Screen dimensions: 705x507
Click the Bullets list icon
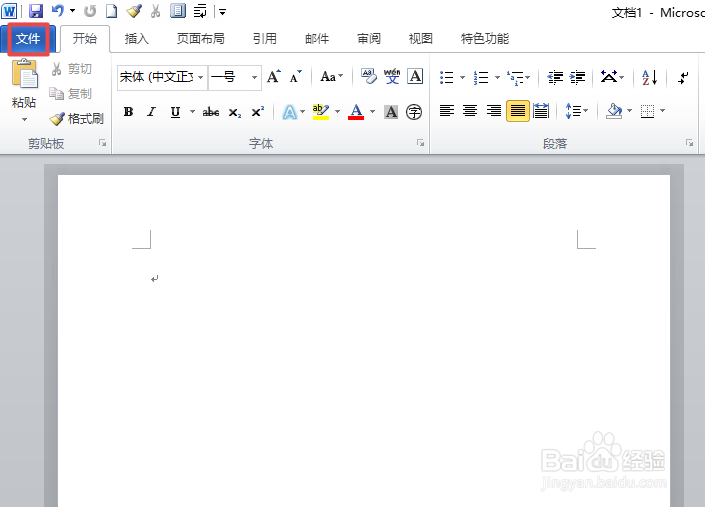coord(446,77)
